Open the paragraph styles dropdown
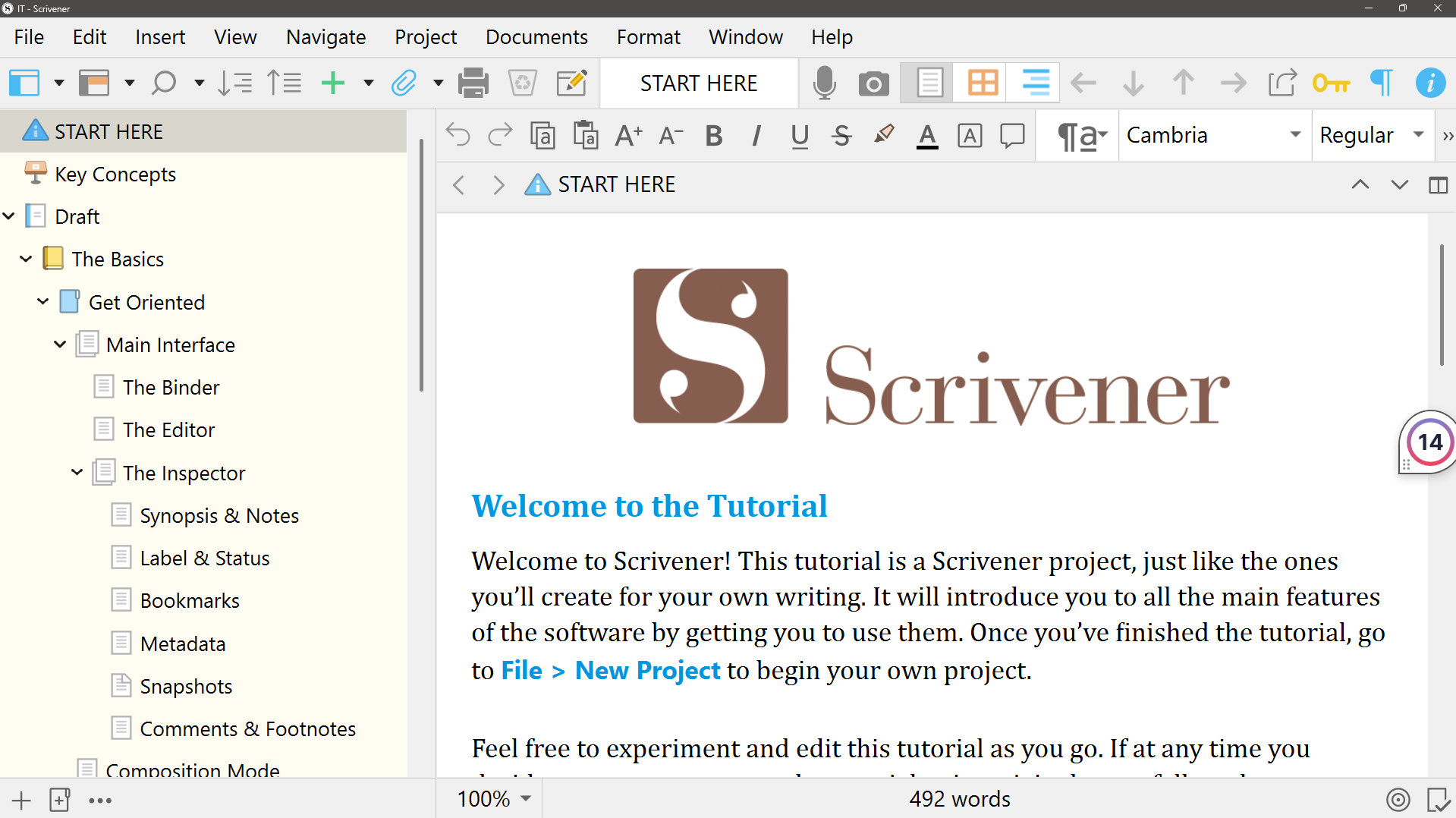1456x818 pixels. (1082, 135)
